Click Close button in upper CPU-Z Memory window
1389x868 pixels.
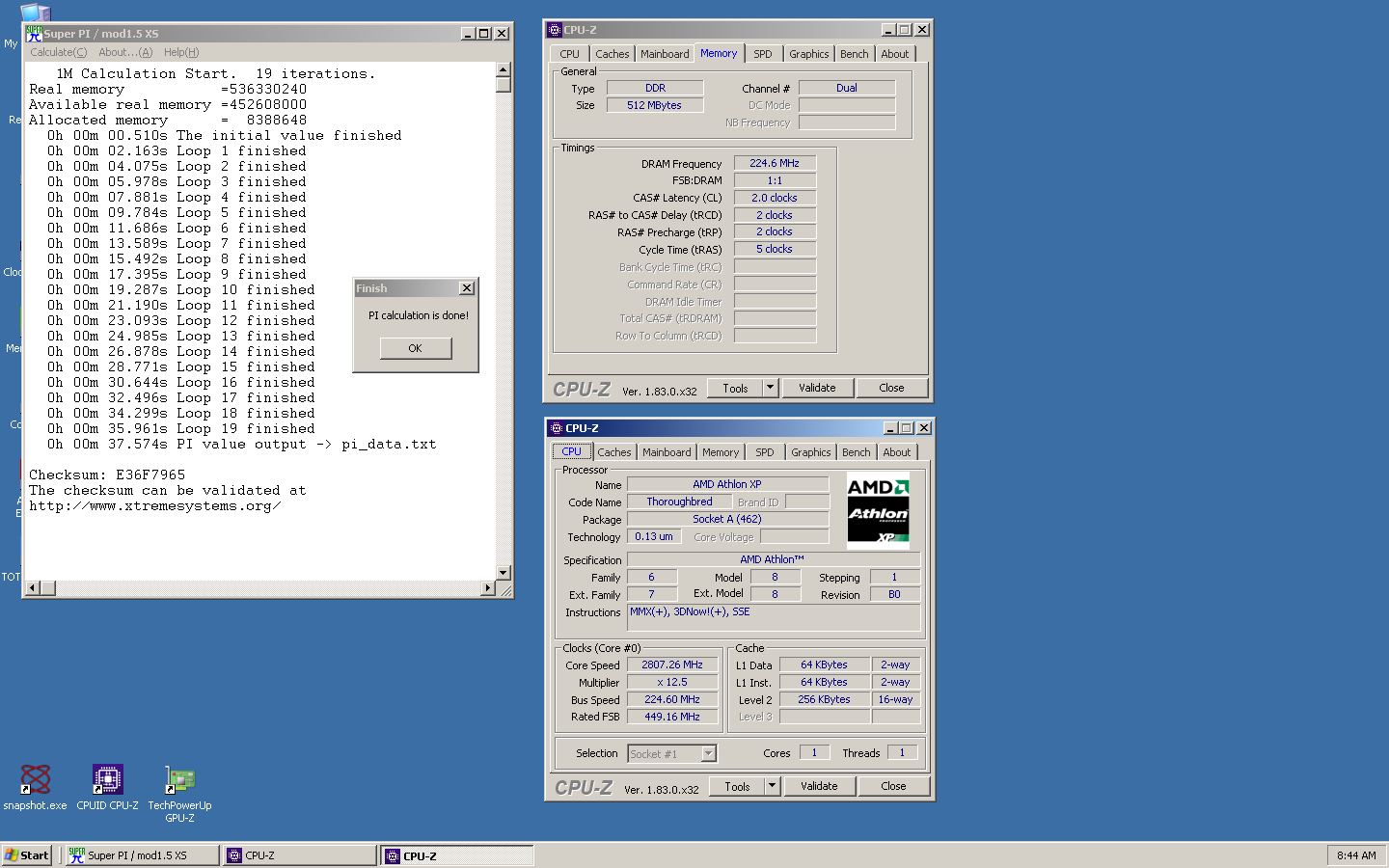(x=891, y=388)
